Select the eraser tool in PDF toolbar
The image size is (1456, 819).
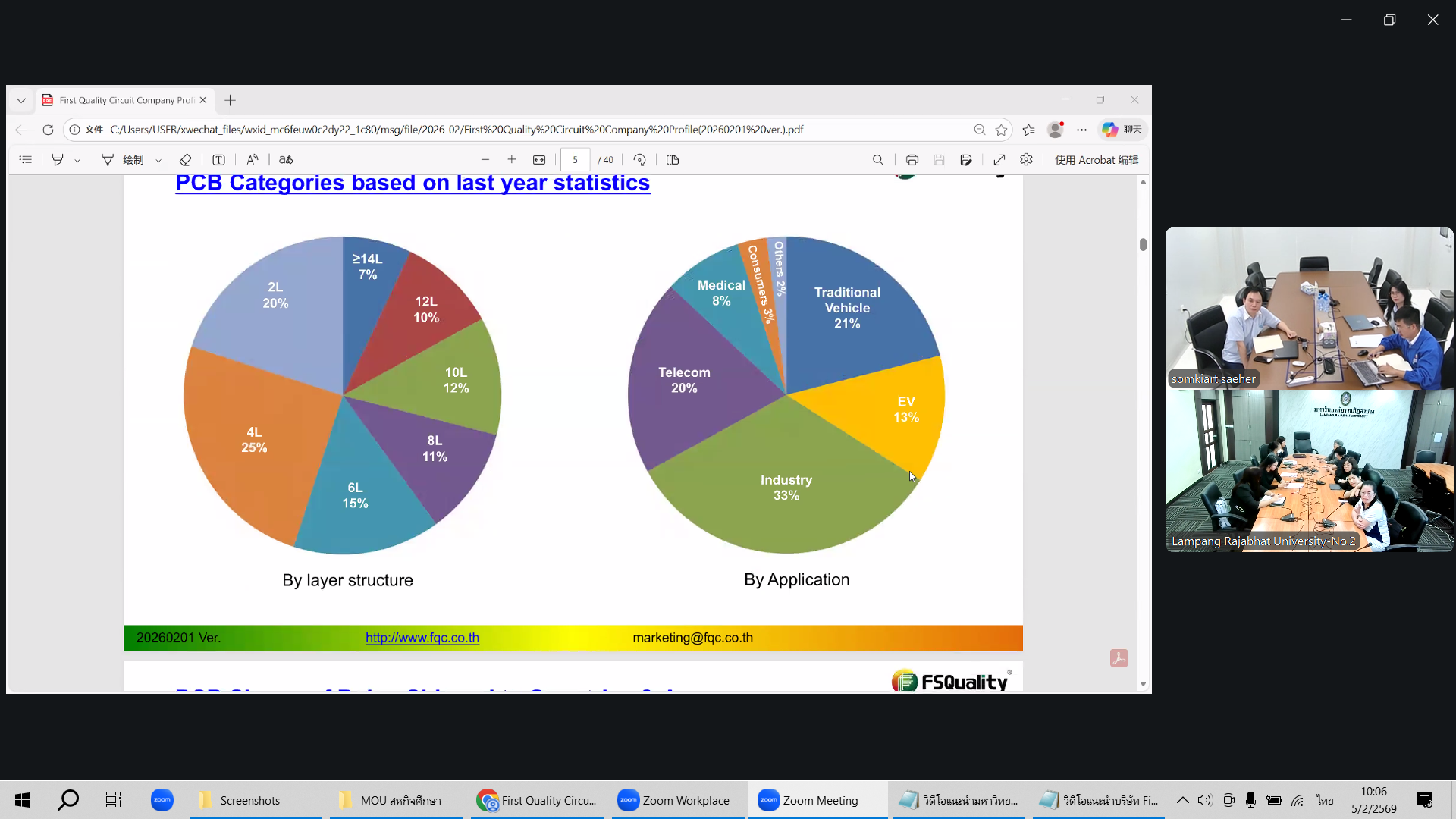pos(185,160)
